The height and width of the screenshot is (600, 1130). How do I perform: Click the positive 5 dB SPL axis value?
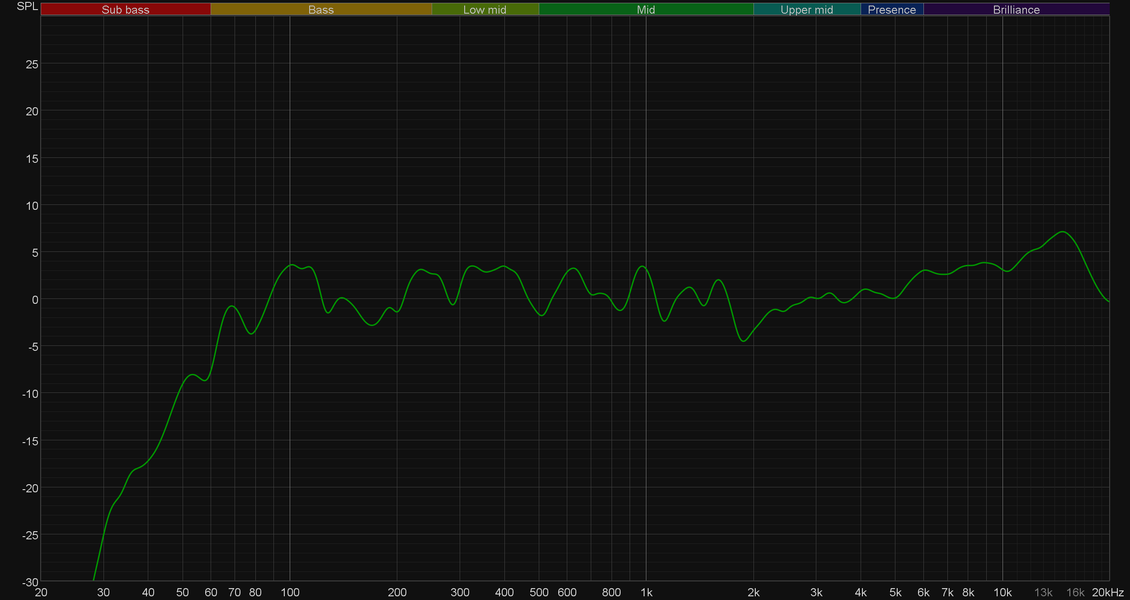(x=35, y=252)
